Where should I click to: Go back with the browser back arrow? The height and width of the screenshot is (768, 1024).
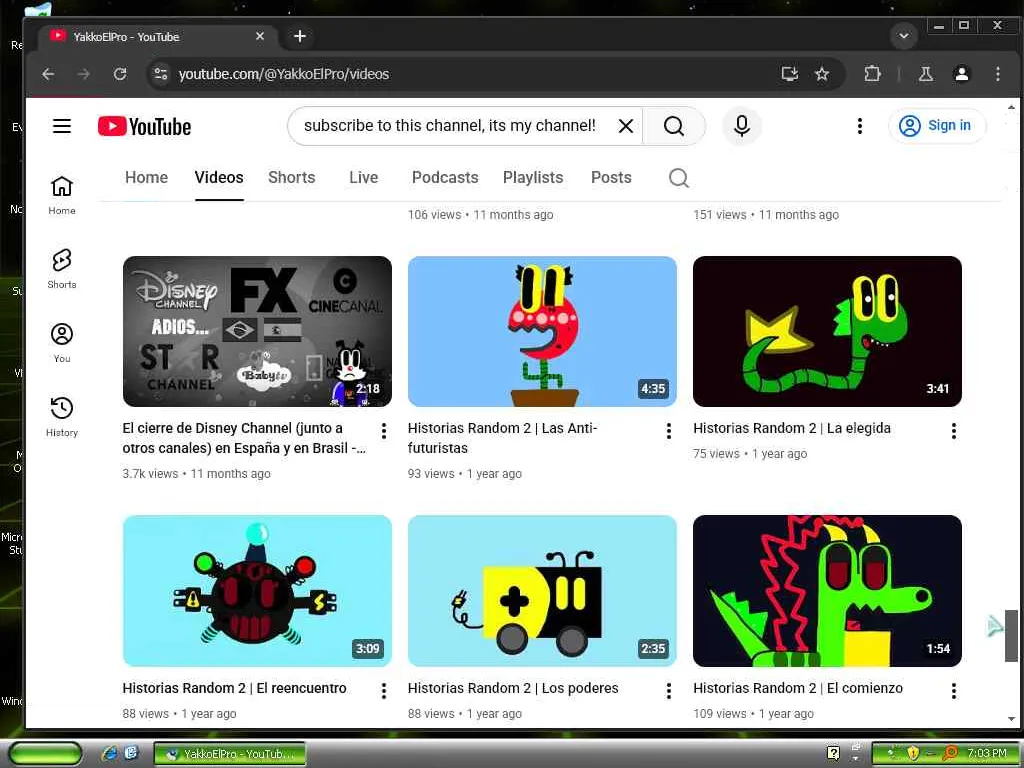click(x=48, y=74)
